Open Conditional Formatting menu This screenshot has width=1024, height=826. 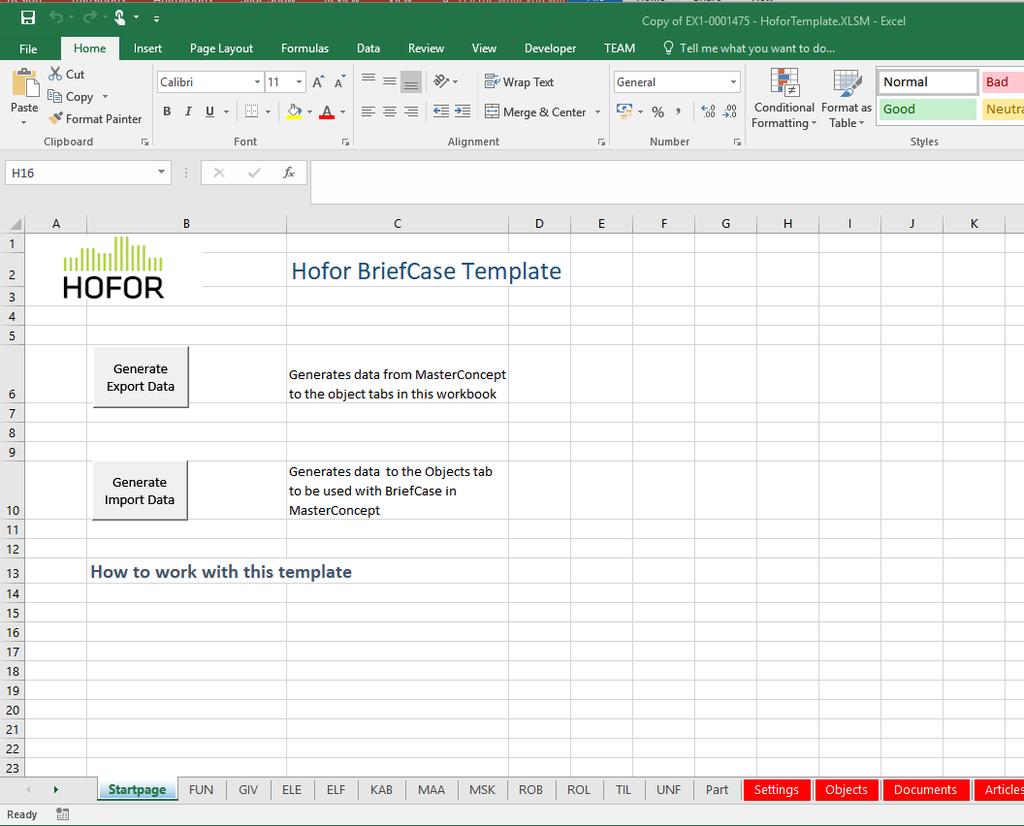(x=784, y=99)
